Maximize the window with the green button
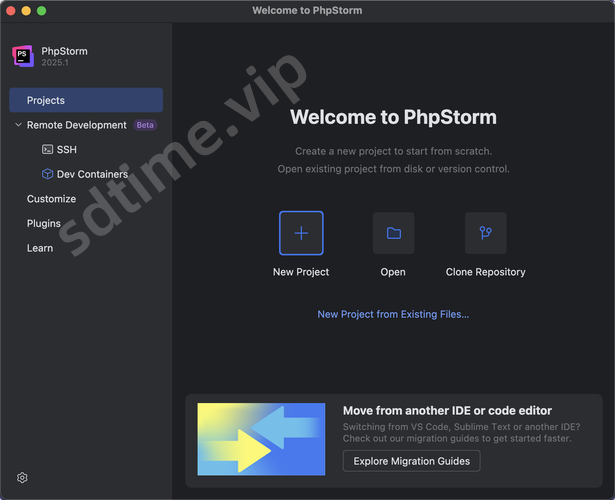 42,10
